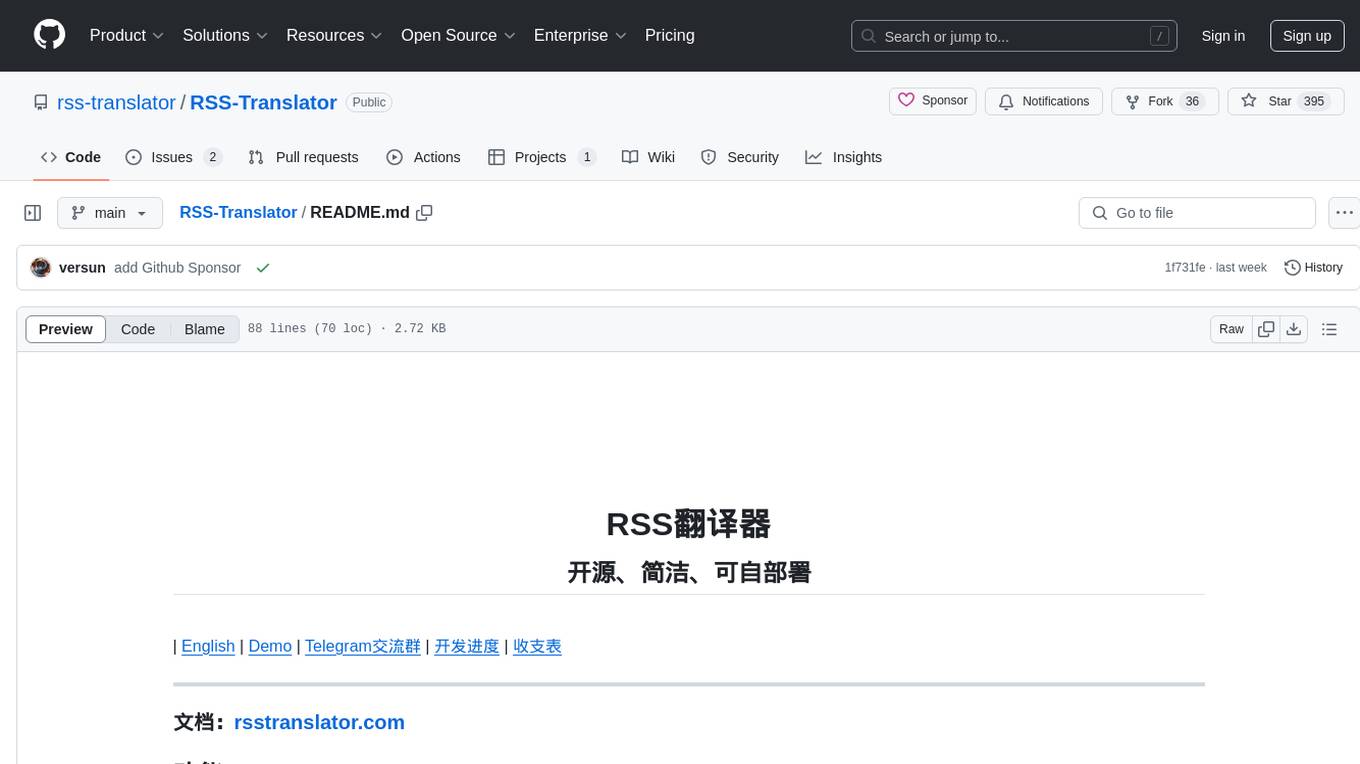Viewport: 1360px width, 764px height.
Task: Switch to the Issues tab
Action: click(173, 157)
